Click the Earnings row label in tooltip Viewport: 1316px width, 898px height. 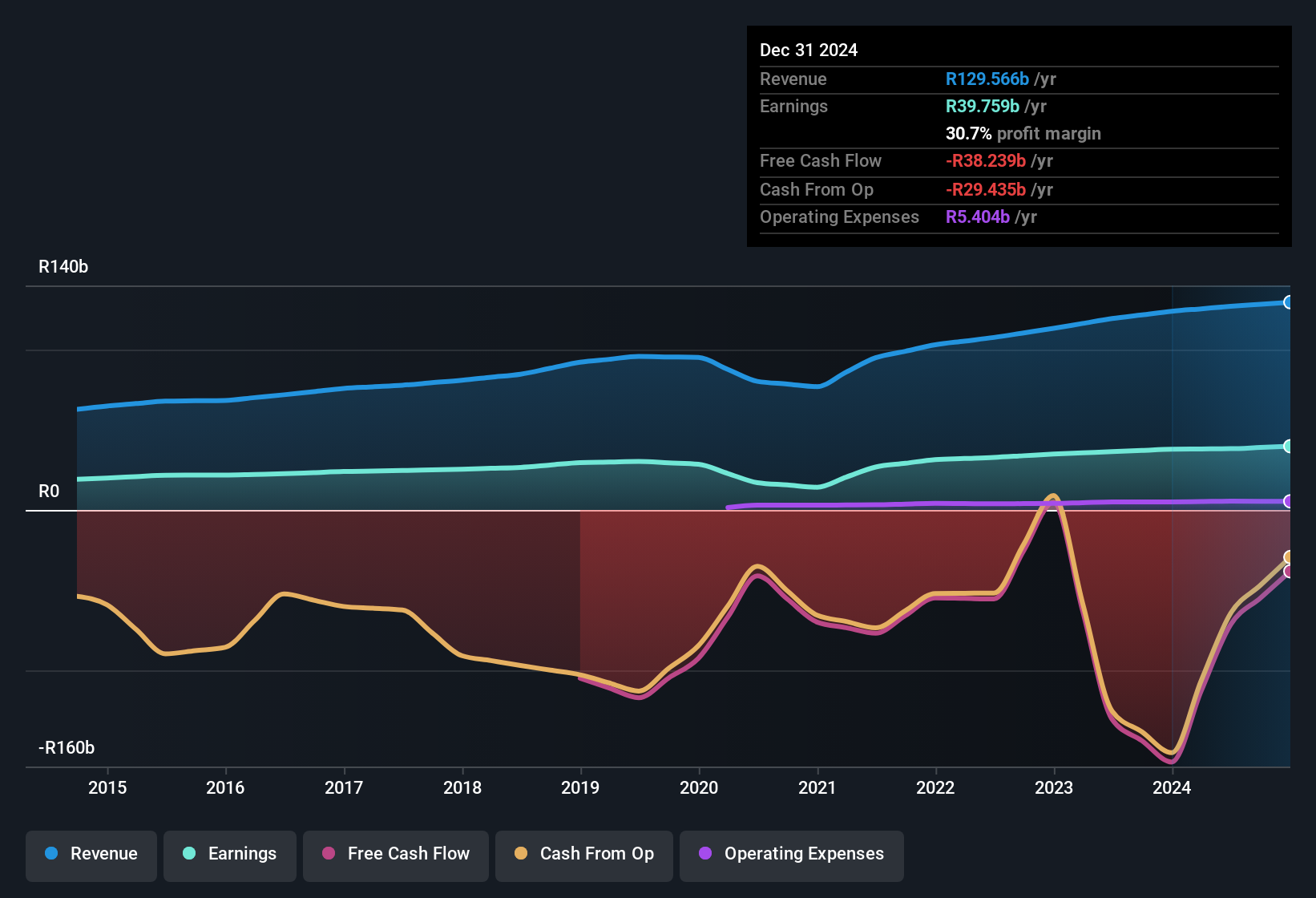[x=794, y=106]
